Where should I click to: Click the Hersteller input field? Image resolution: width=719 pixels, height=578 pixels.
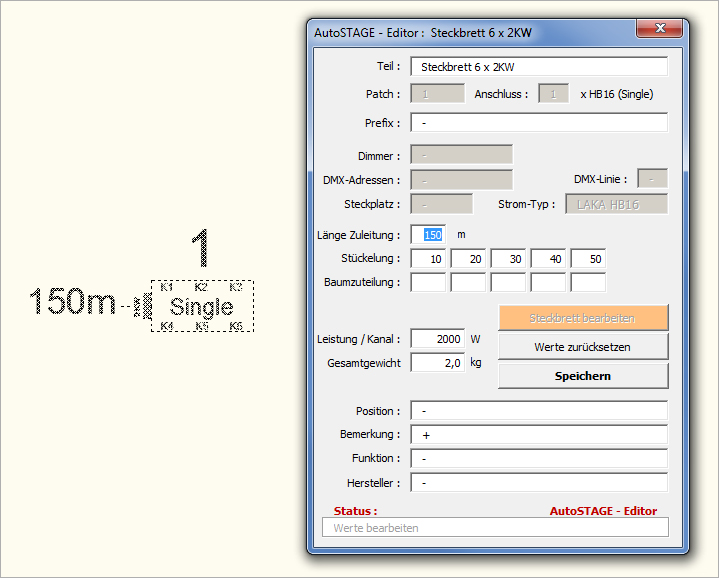pos(538,483)
